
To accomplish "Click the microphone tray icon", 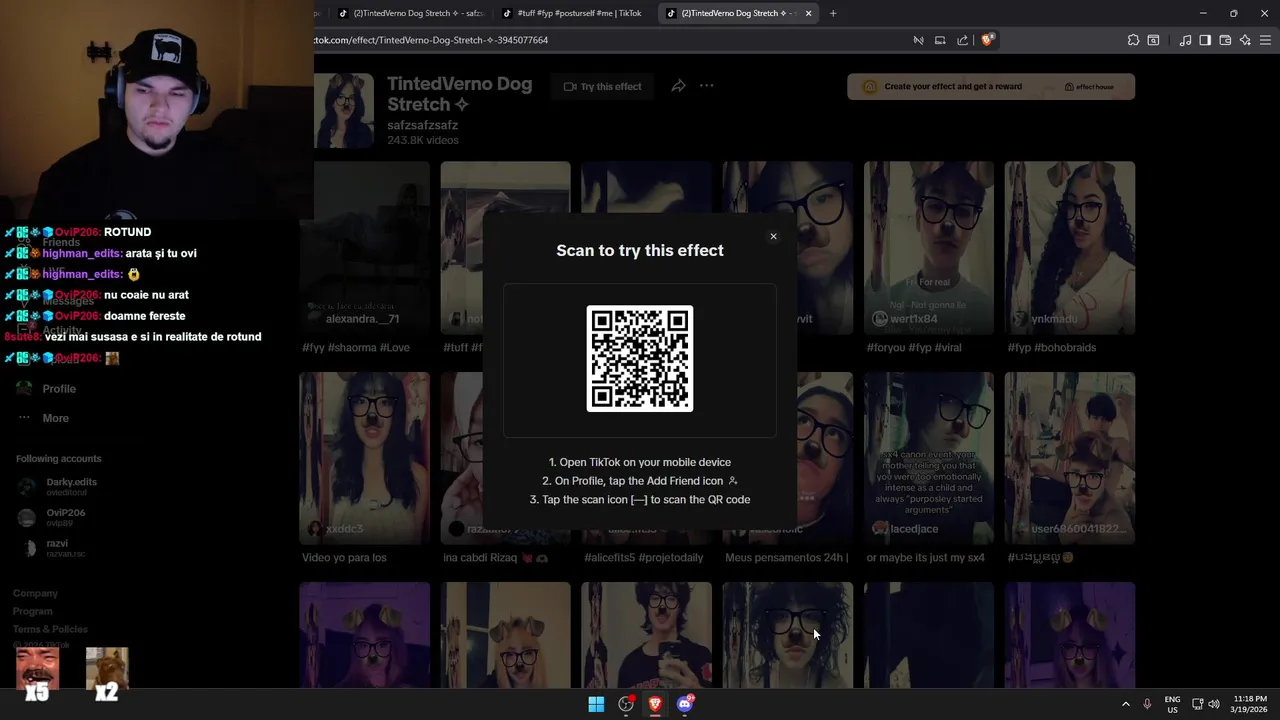I will pos(1147,704).
